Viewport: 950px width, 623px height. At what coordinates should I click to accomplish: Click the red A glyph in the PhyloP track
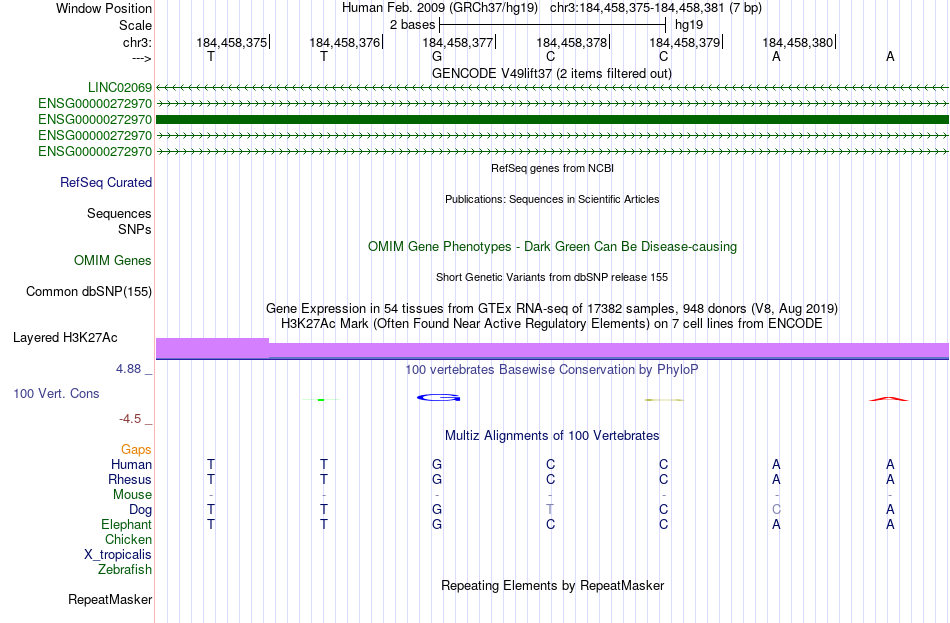[889, 399]
